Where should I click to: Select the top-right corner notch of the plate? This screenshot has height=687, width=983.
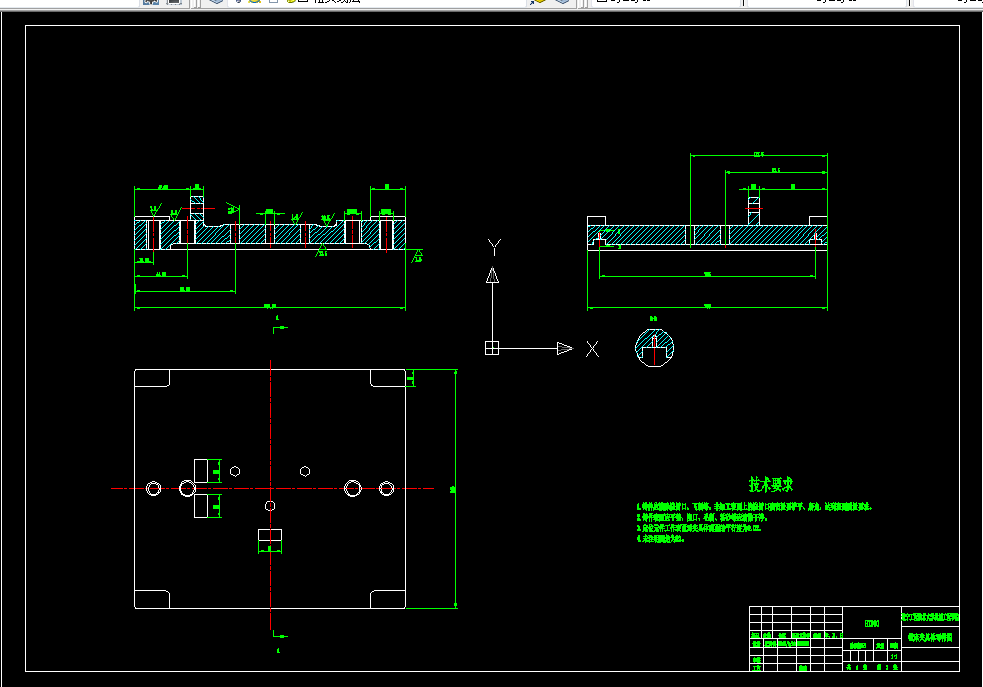click(388, 378)
